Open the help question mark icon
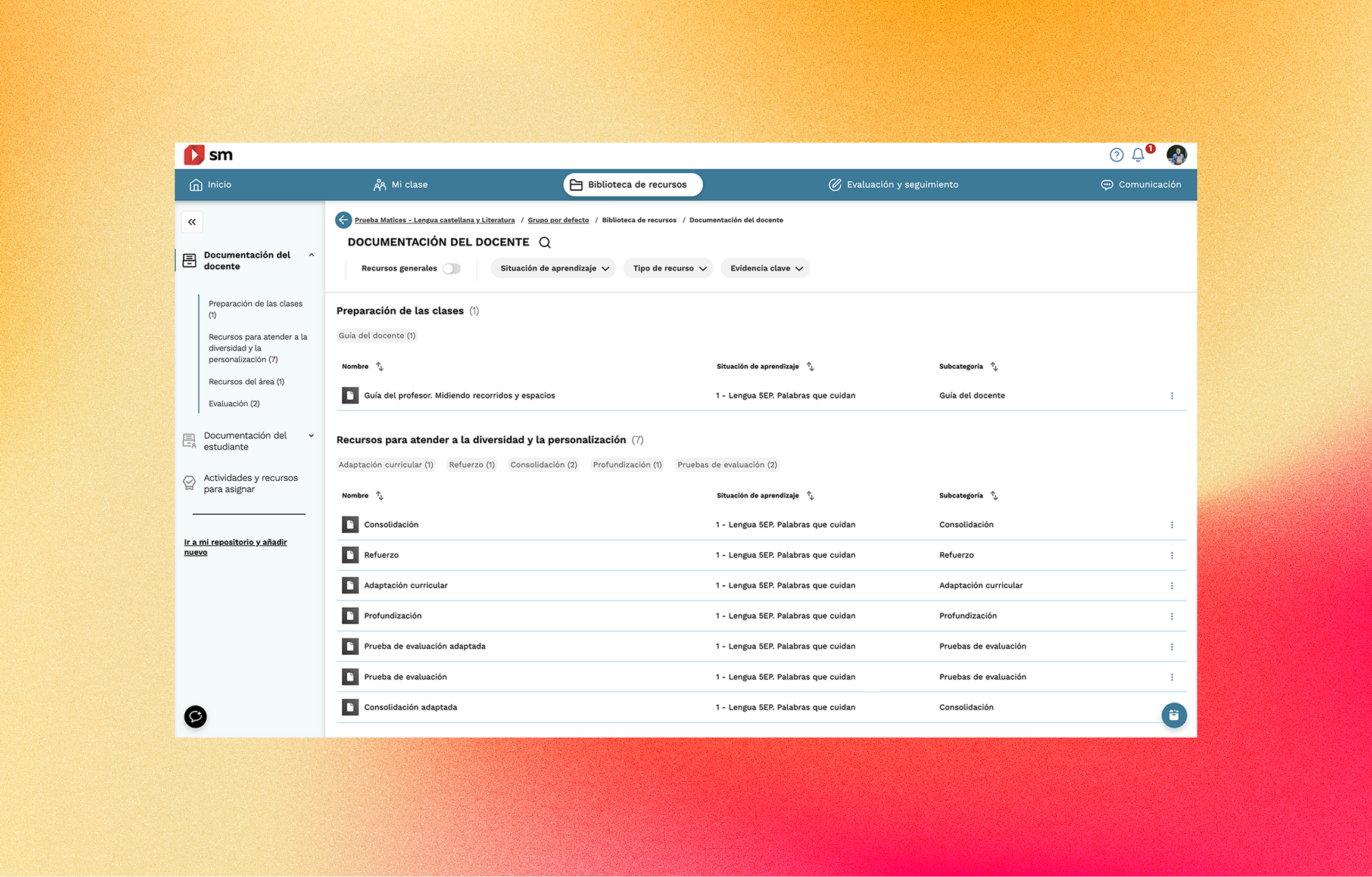The width and height of the screenshot is (1372, 877). point(1116,155)
